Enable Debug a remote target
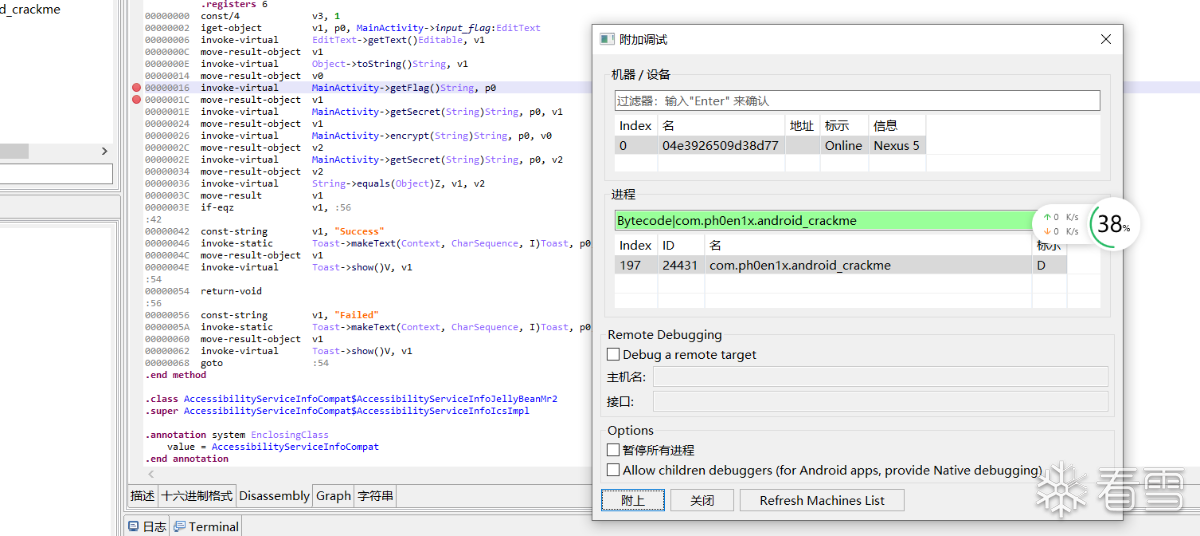 (614, 355)
